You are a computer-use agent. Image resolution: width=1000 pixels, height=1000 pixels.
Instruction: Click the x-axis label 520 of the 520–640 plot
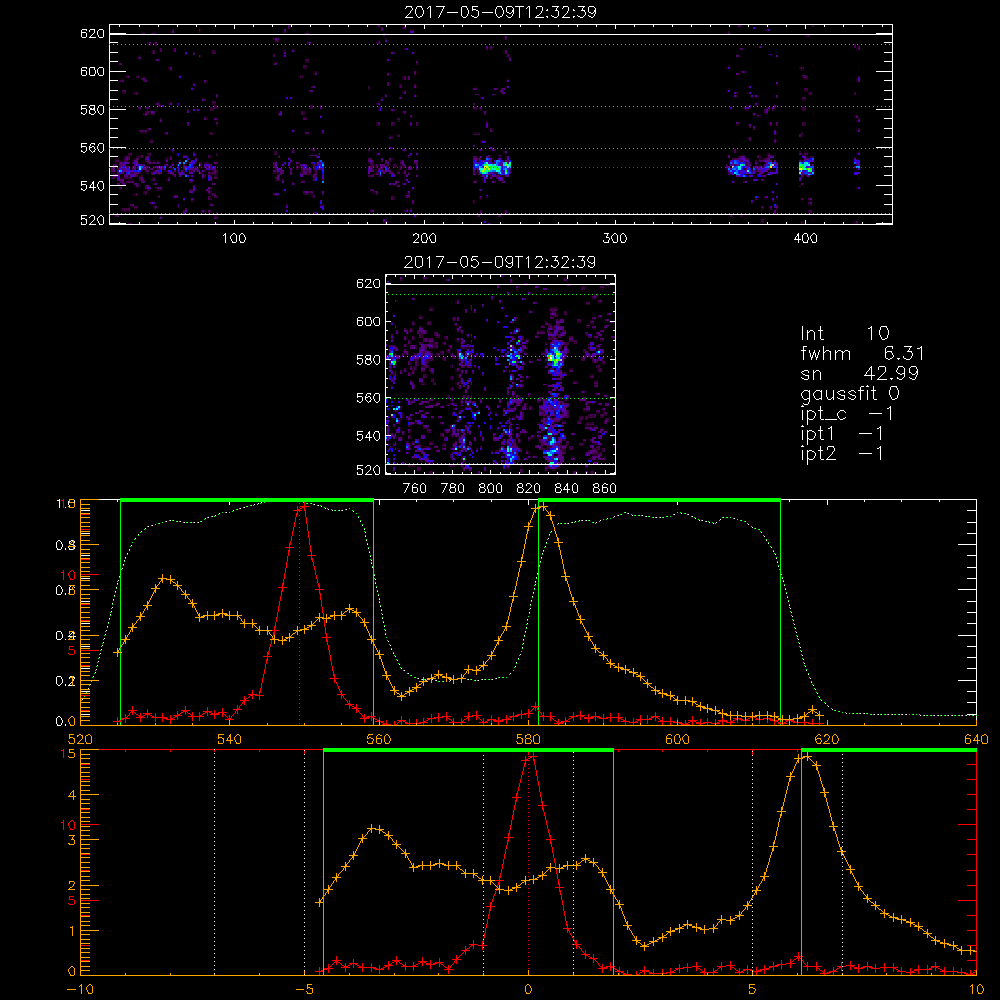(x=80, y=739)
